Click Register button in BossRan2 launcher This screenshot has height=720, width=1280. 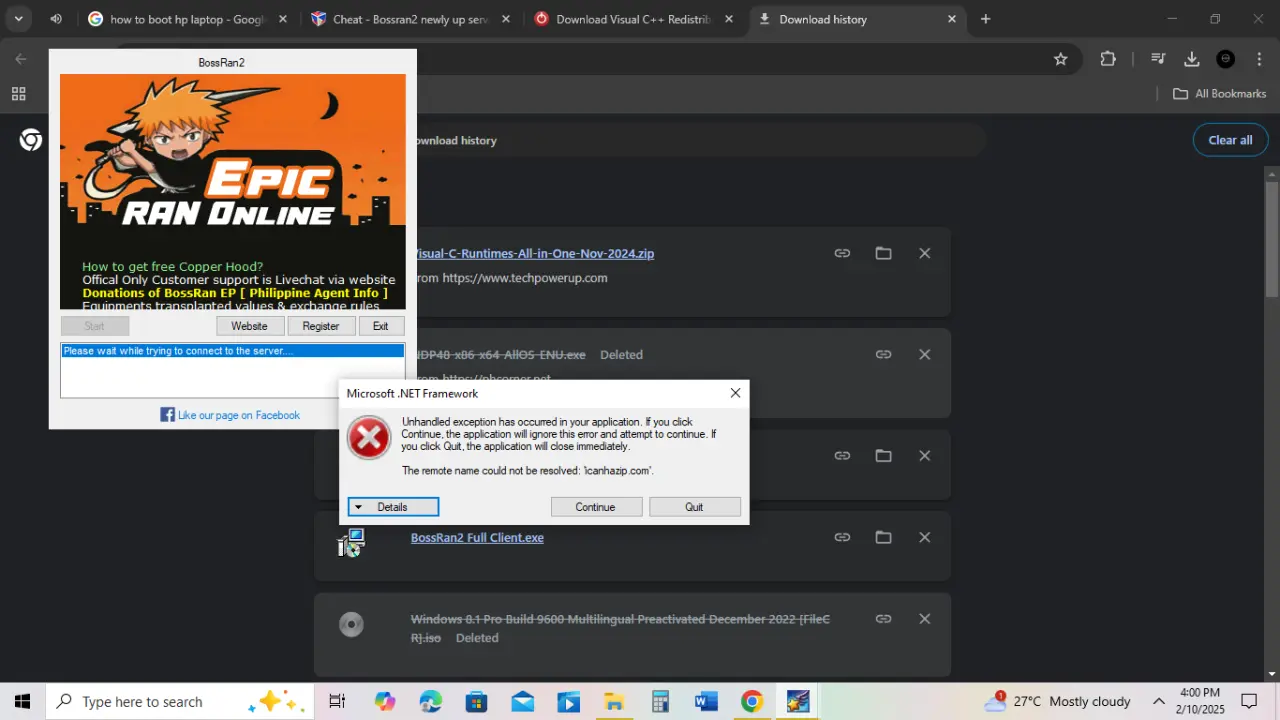pos(321,326)
